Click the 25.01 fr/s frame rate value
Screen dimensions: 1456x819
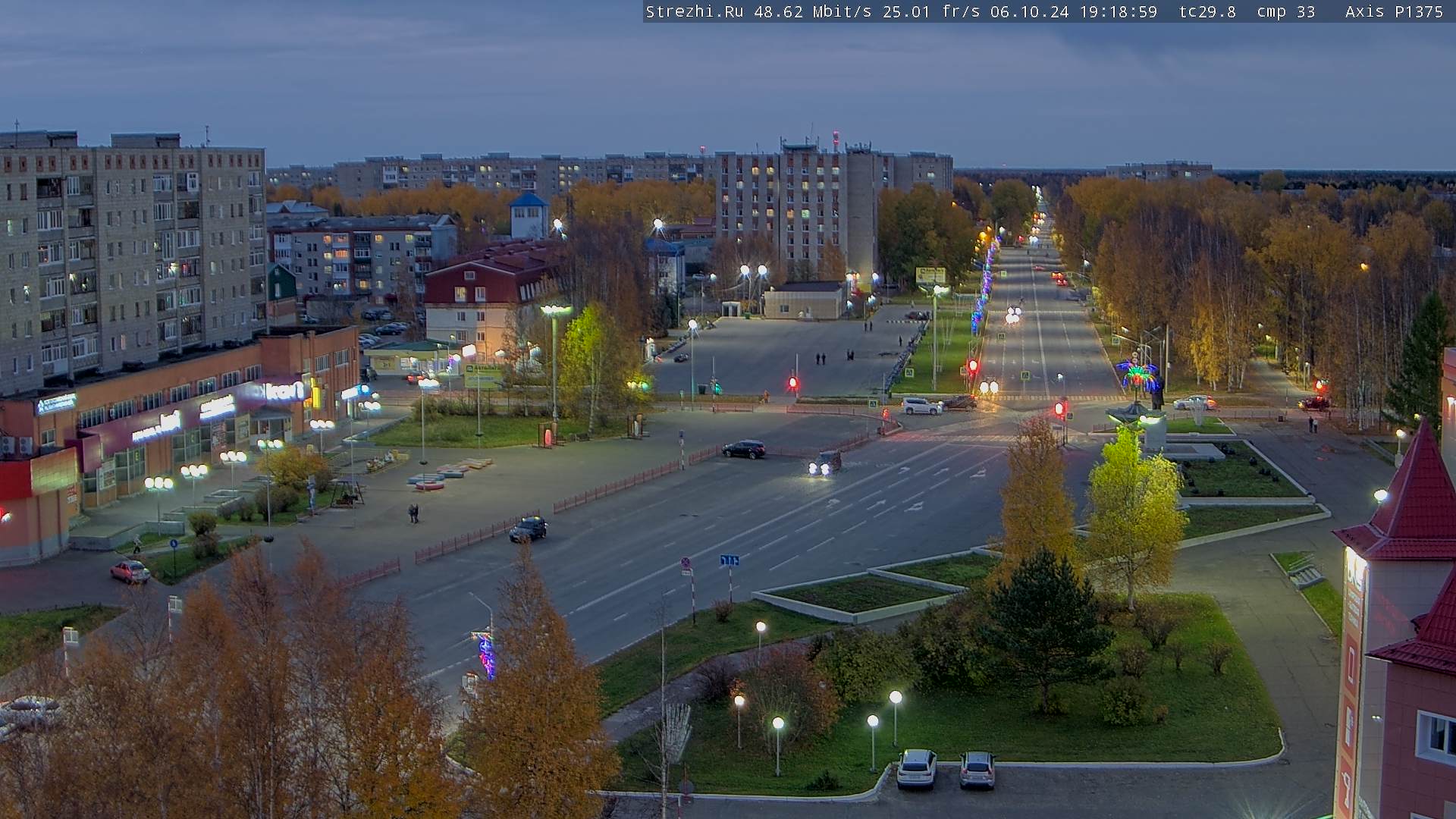[931, 12]
